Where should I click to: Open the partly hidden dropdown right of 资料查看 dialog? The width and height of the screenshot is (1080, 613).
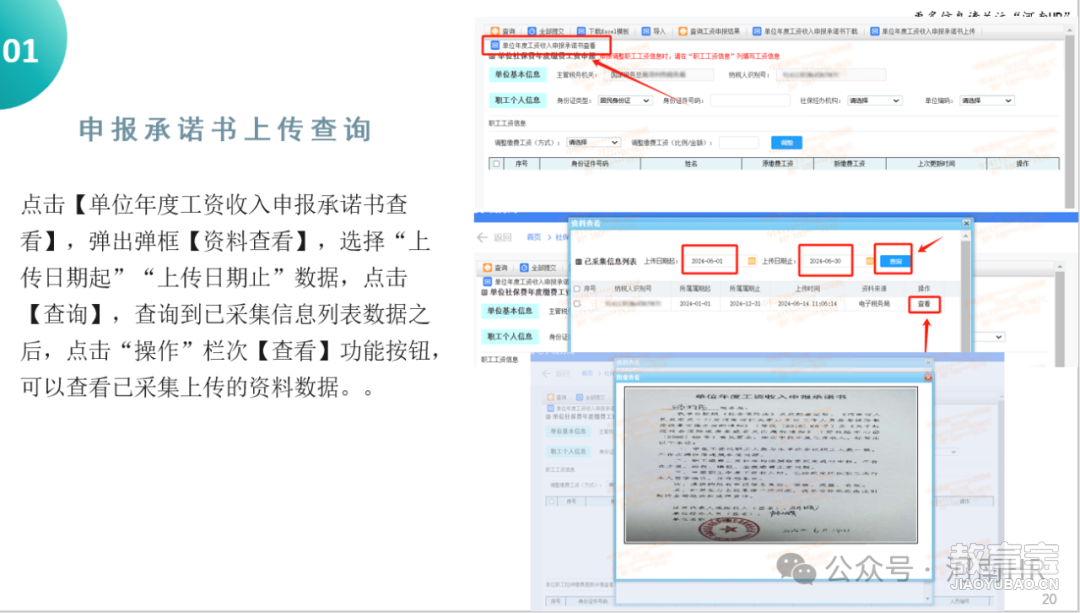coord(988,337)
